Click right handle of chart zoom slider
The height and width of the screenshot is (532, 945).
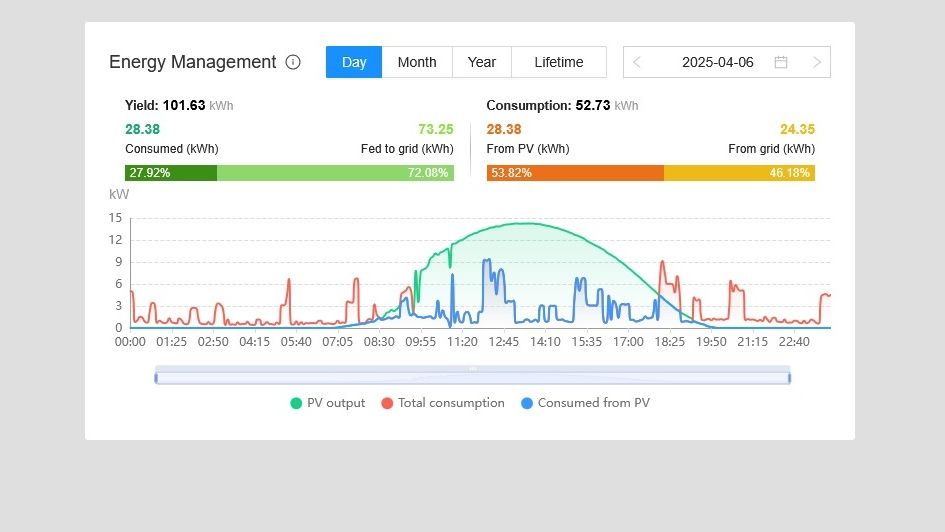click(789, 376)
